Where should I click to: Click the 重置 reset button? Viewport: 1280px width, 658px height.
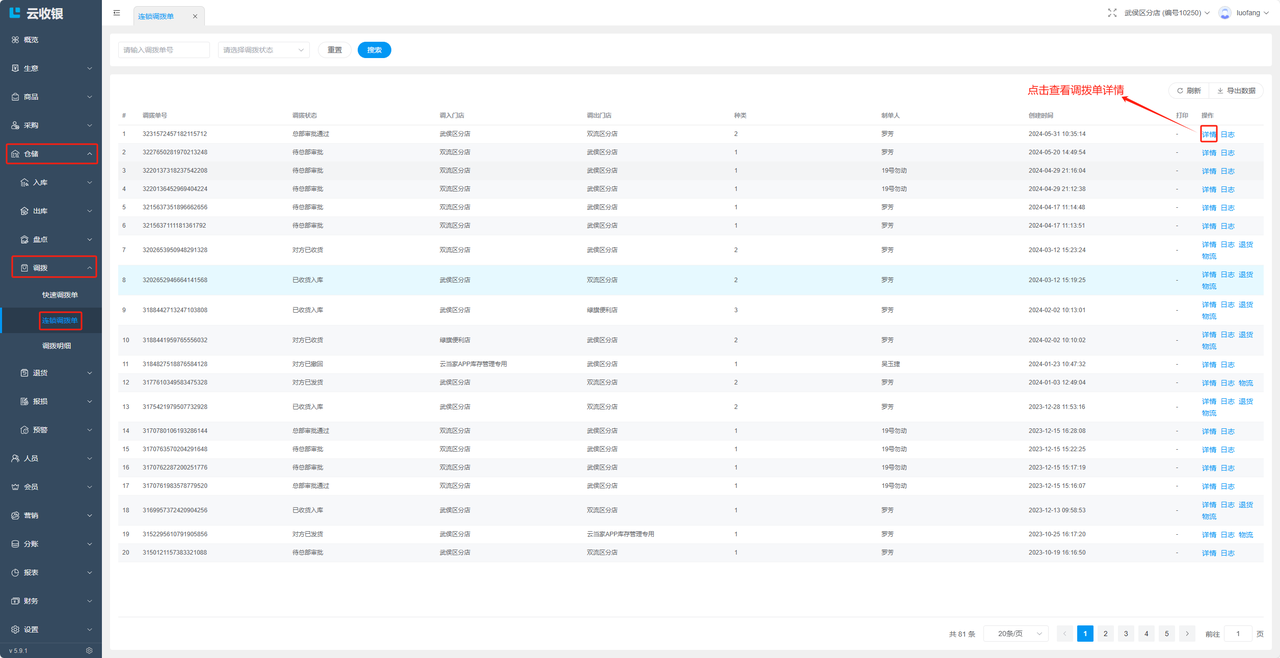(x=335, y=50)
